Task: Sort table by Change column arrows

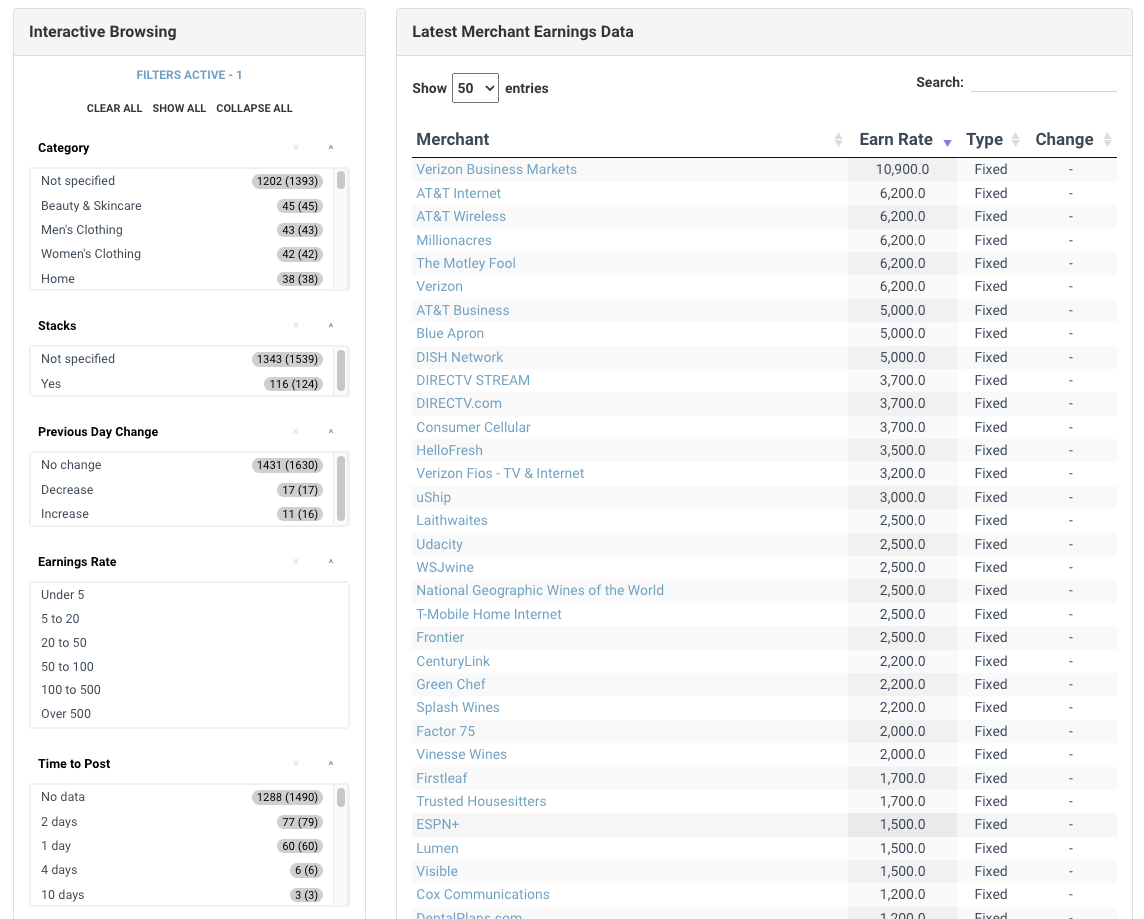Action: click(1107, 140)
